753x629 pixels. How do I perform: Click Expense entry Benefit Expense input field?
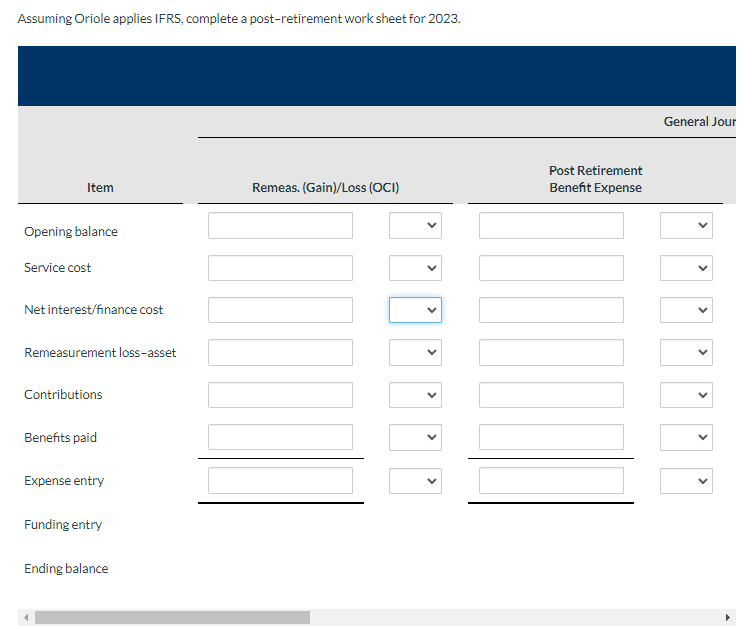pyautogui.click(x=551, y=481)
